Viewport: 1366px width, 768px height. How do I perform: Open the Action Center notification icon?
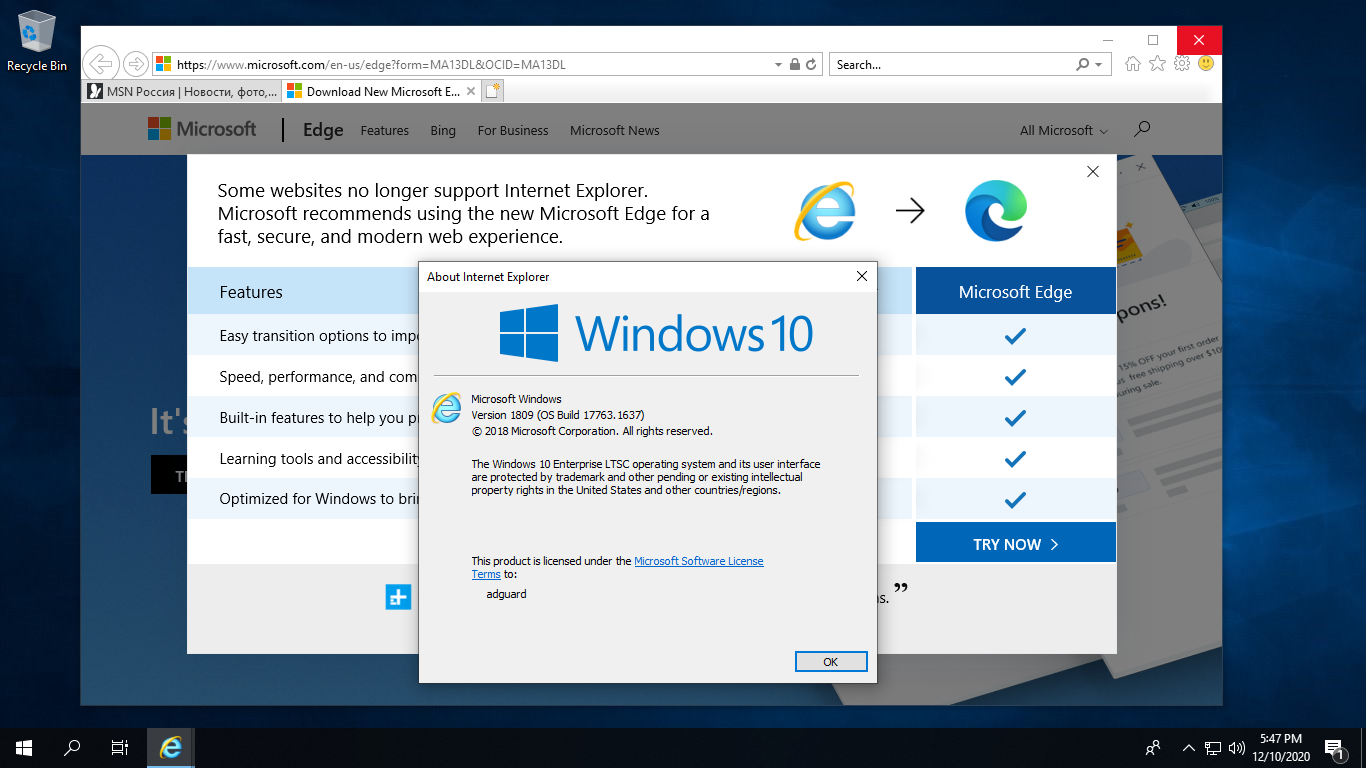point(1333,747)
